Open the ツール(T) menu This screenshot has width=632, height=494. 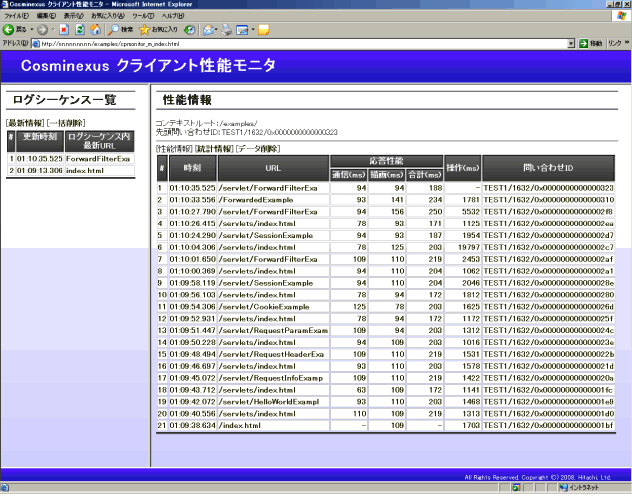pos(143,17)
